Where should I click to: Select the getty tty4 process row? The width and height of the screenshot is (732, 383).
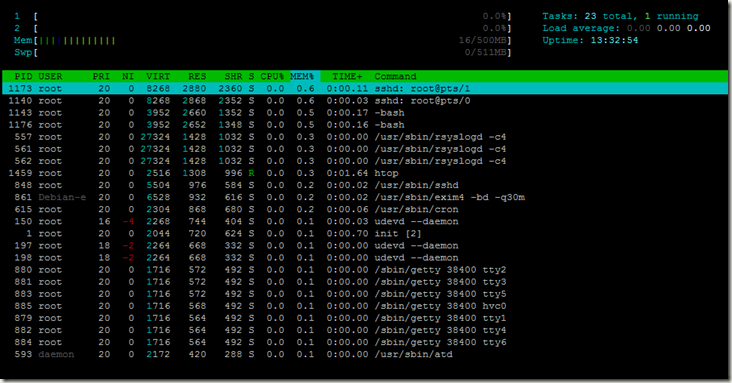point(365,330)
